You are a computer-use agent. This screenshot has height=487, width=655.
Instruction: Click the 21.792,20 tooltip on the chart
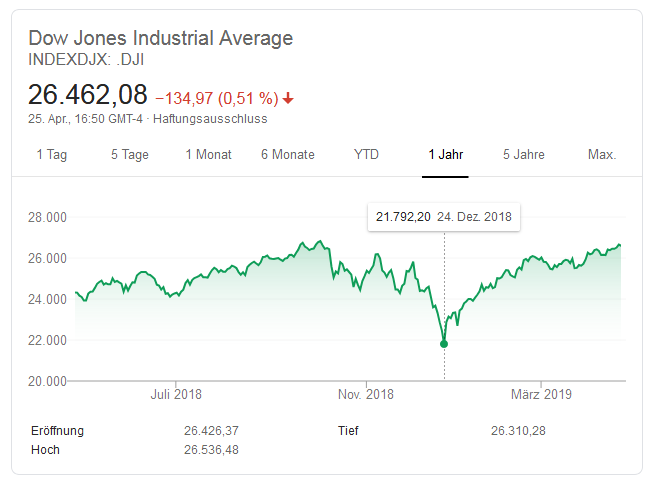coord(444,217)
